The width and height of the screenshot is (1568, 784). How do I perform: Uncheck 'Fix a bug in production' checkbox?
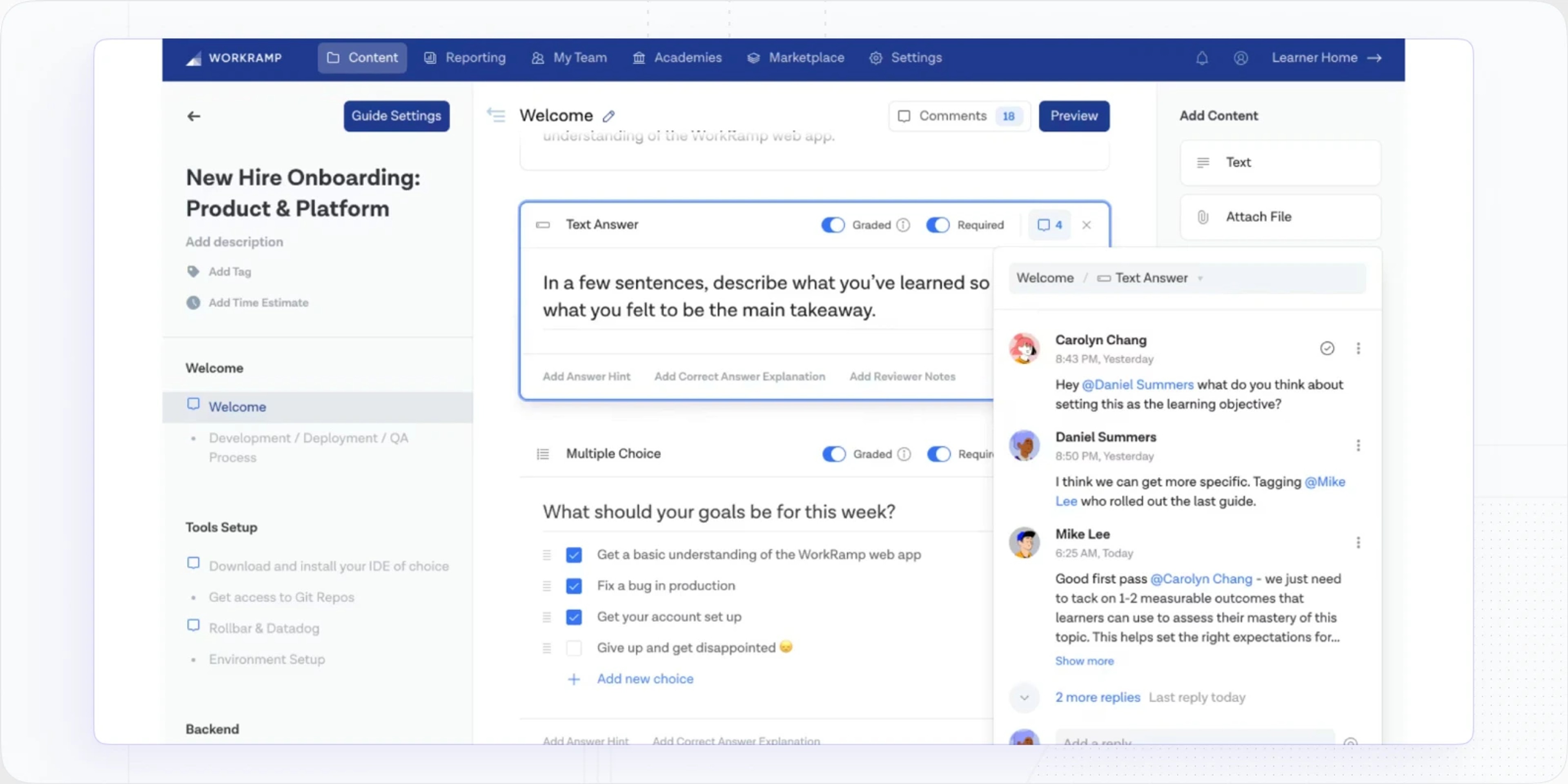tap(573, 586)
